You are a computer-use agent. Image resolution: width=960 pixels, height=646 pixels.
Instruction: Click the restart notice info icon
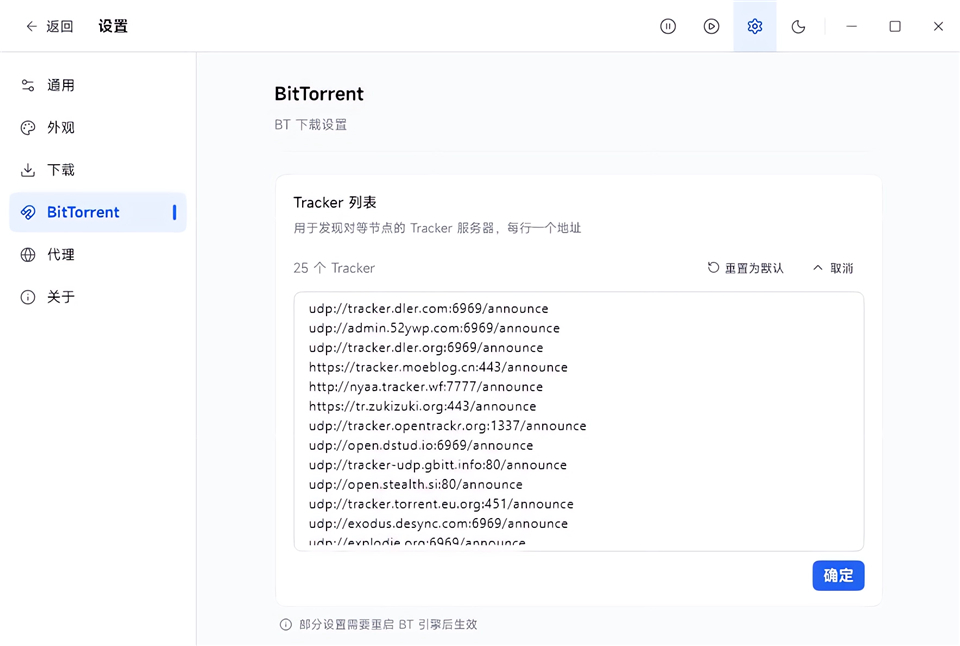tap(285, 624)
